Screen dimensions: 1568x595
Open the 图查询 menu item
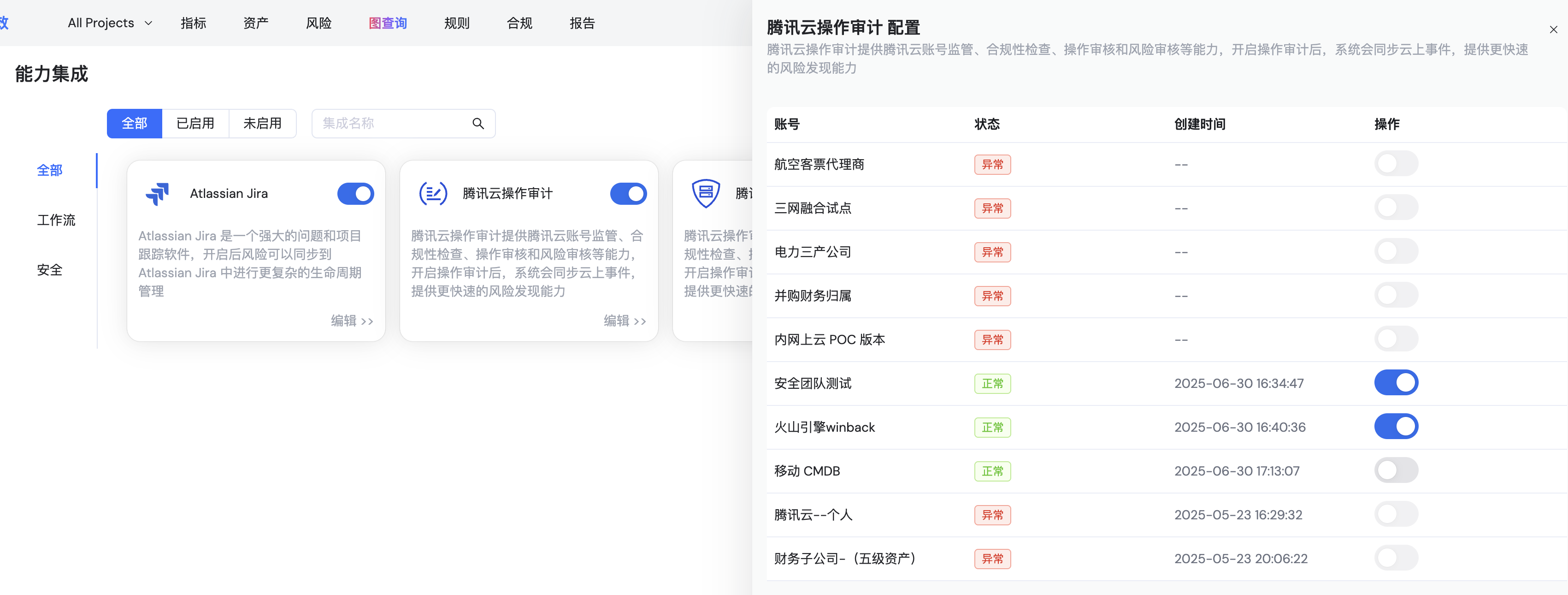coord(388,23)
